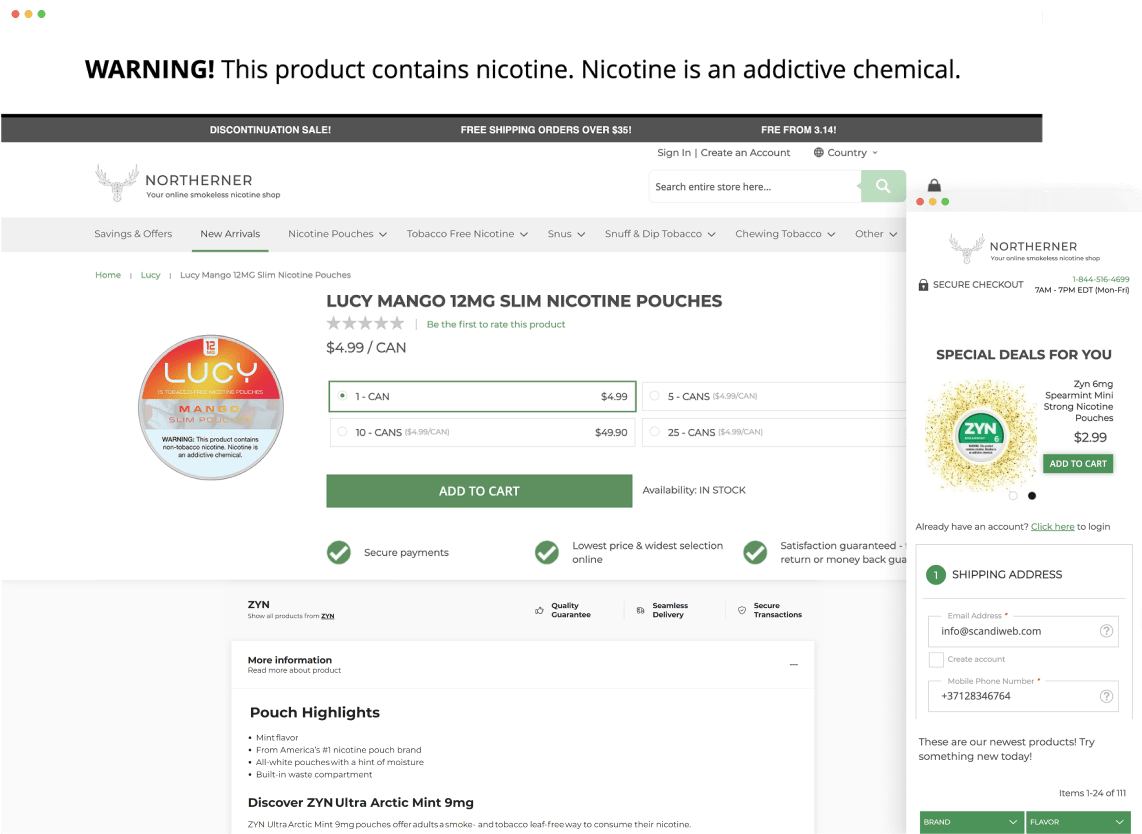
Task: Click the Quality Guarantee thumbs-up icon
Action: click(539, 610)
